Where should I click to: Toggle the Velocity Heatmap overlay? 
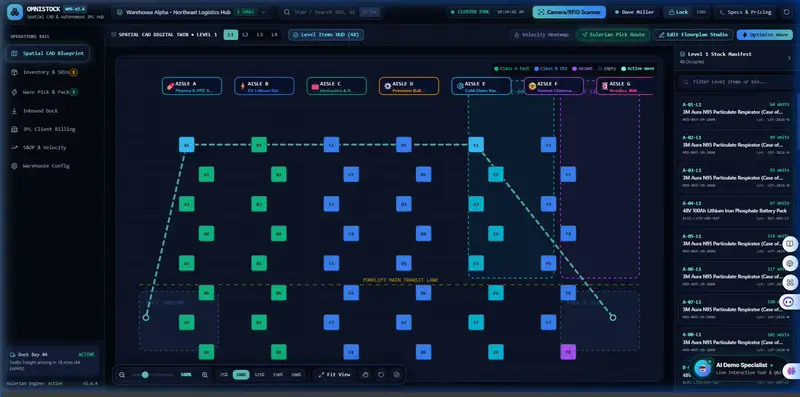point(541,35)
